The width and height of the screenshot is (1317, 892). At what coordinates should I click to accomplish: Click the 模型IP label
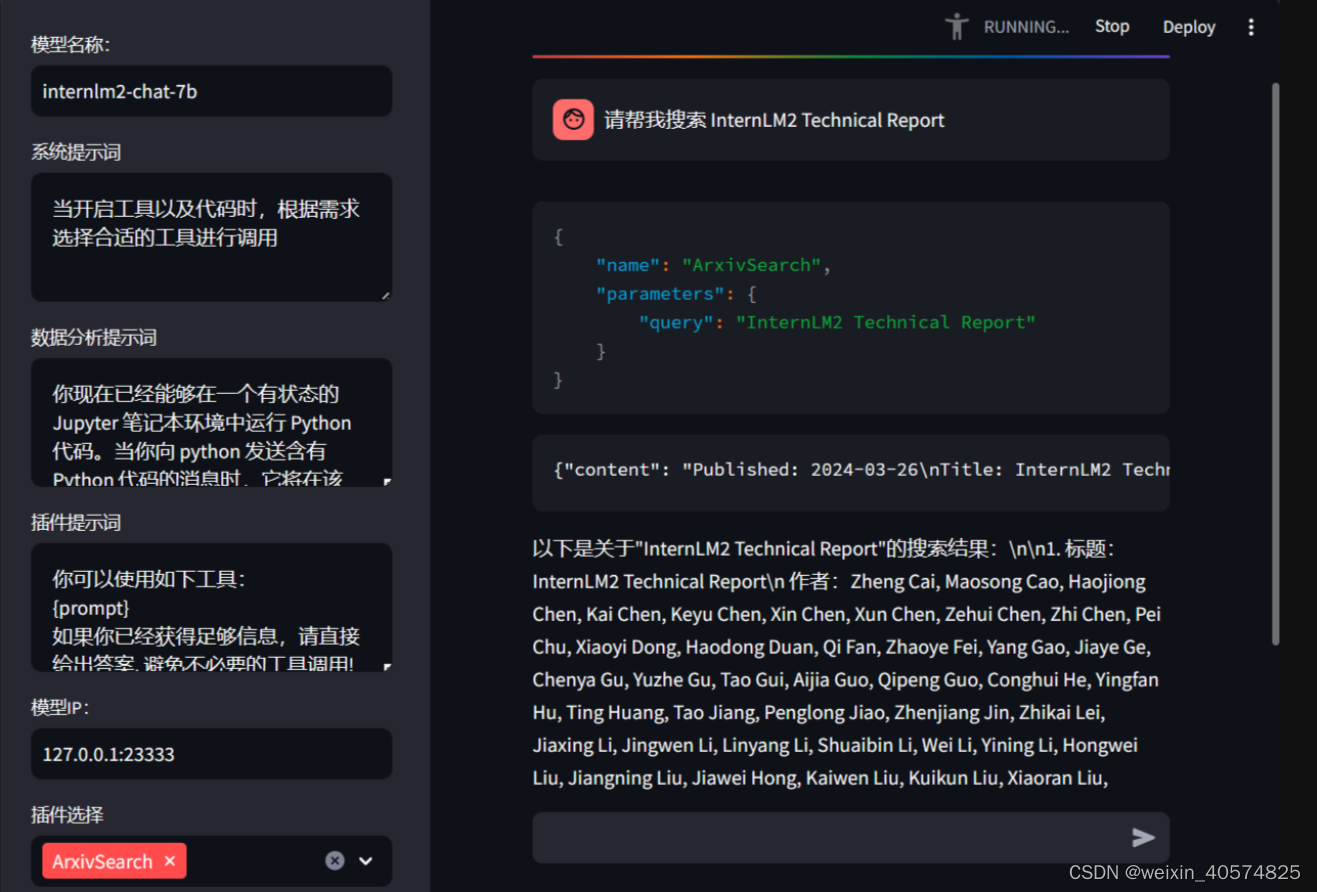pyautogui.click(x=61, y=707)
